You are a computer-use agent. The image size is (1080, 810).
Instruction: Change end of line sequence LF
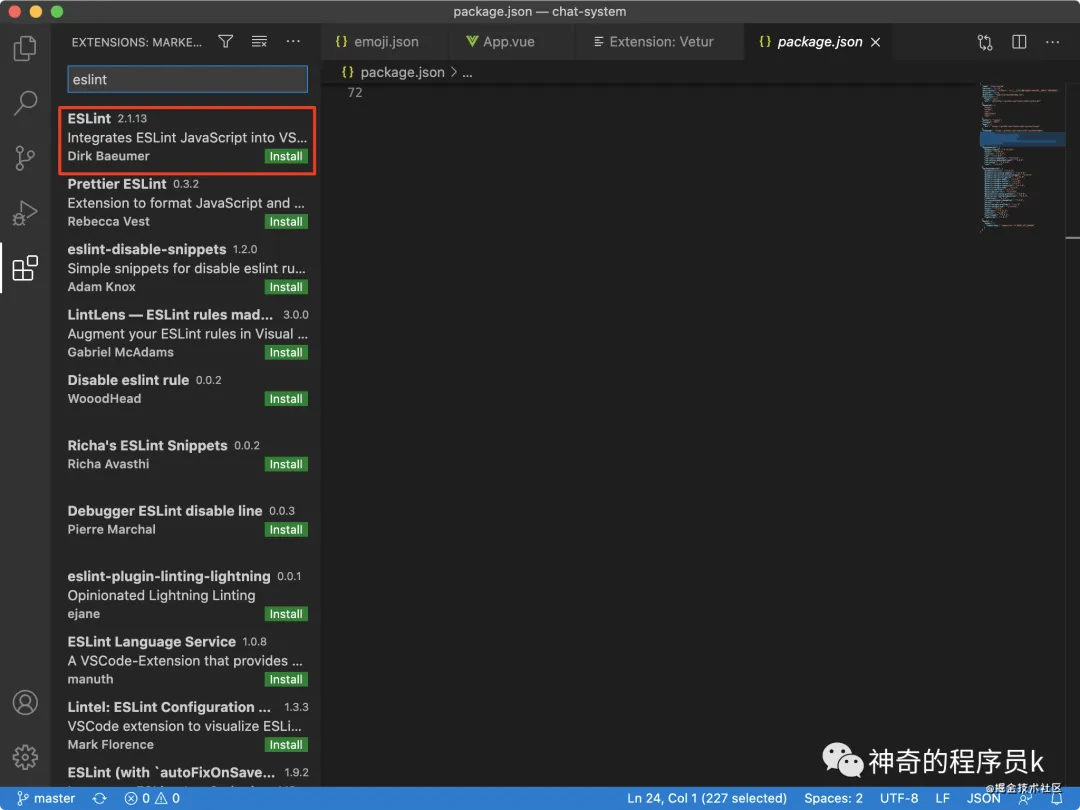[943, 798]
